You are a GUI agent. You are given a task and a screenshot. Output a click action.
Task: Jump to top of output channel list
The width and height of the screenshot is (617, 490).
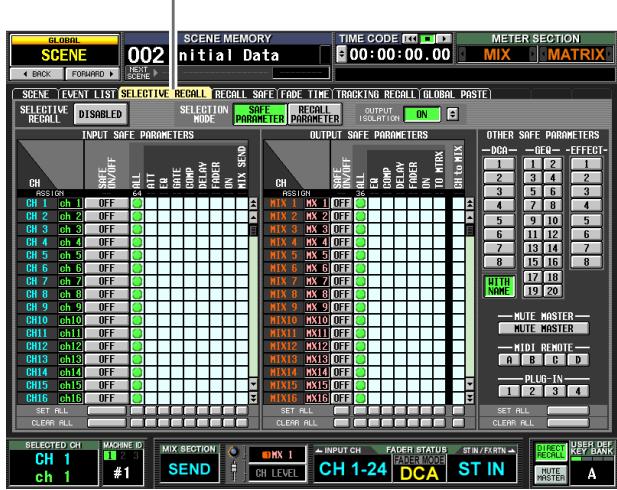pos(470,203)
